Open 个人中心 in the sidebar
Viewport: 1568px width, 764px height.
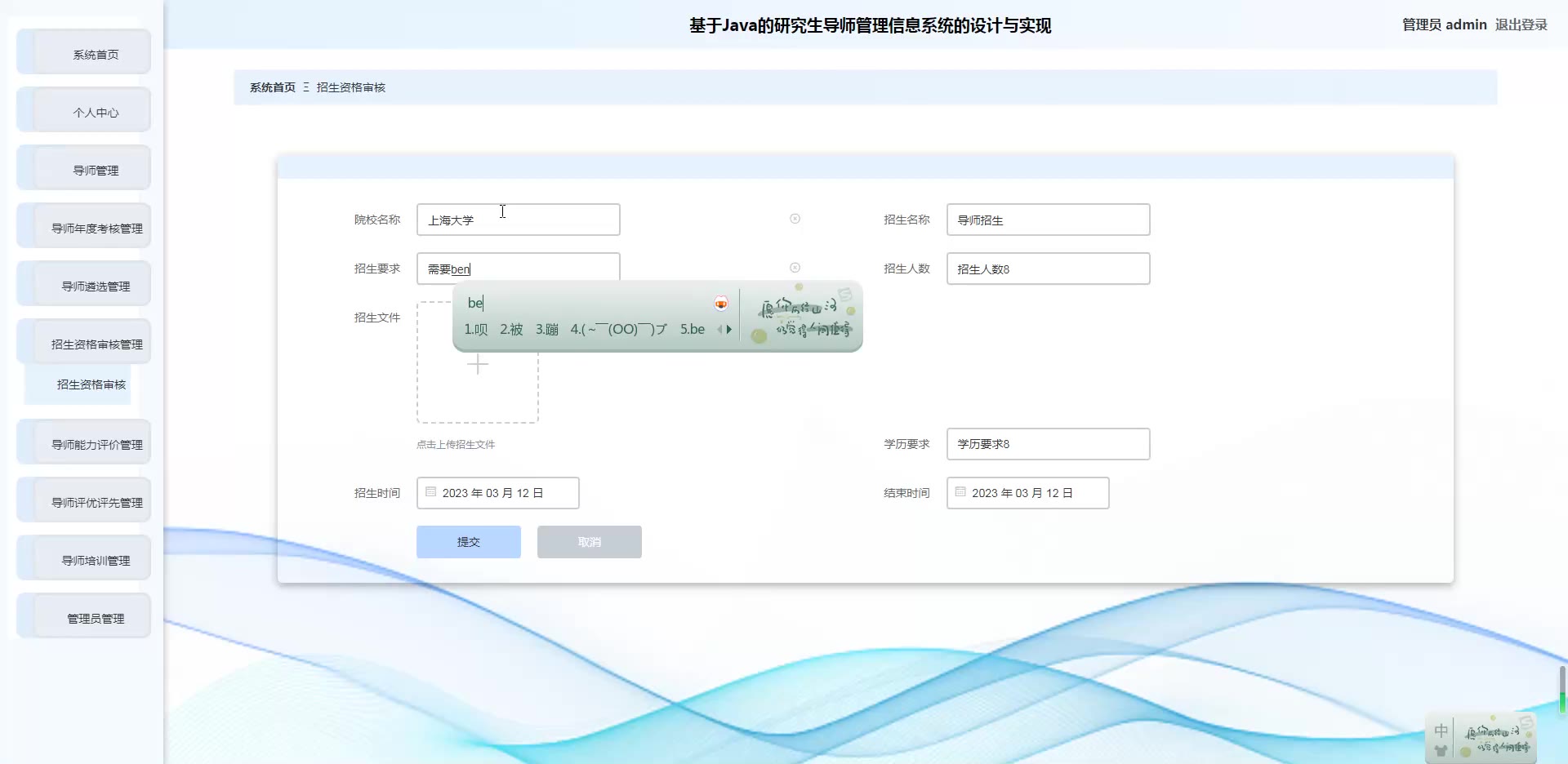[x=84, y=110]
